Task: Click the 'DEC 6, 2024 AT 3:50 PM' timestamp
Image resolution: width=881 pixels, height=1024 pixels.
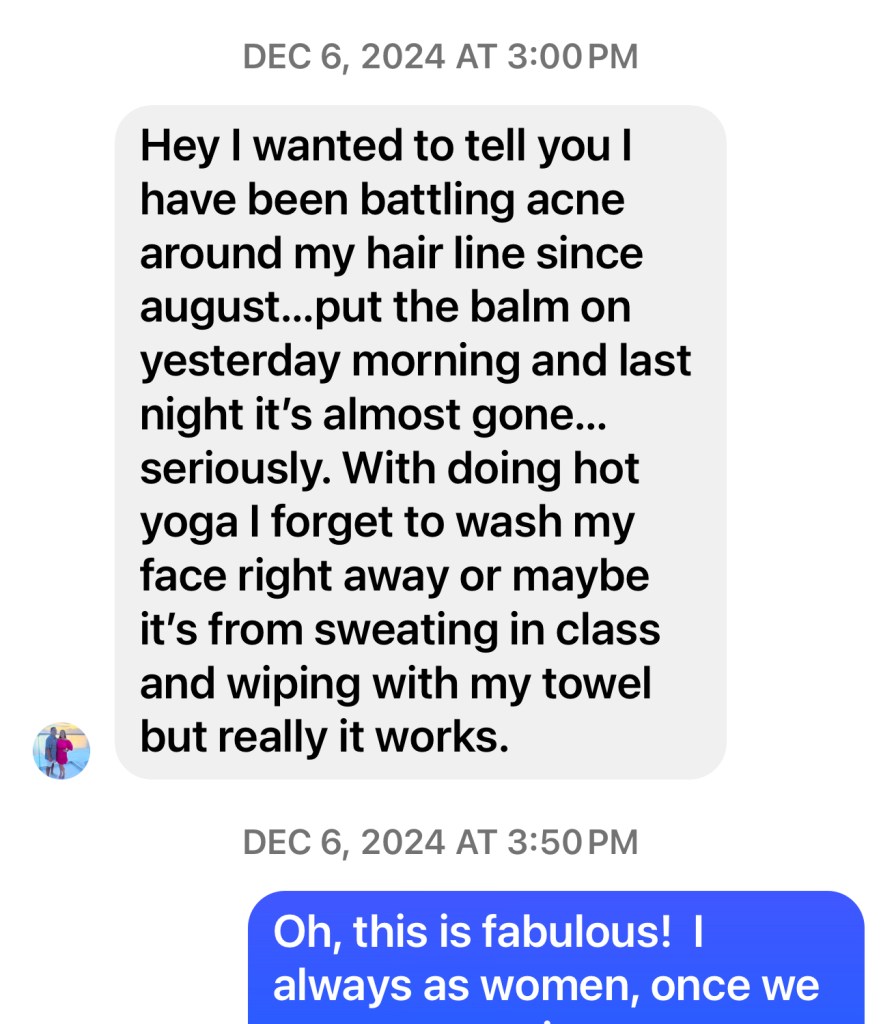Action: click(440, 842)
